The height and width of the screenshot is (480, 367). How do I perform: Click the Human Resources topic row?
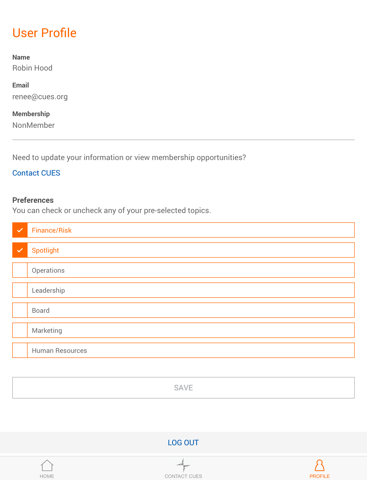pos(183,350)
